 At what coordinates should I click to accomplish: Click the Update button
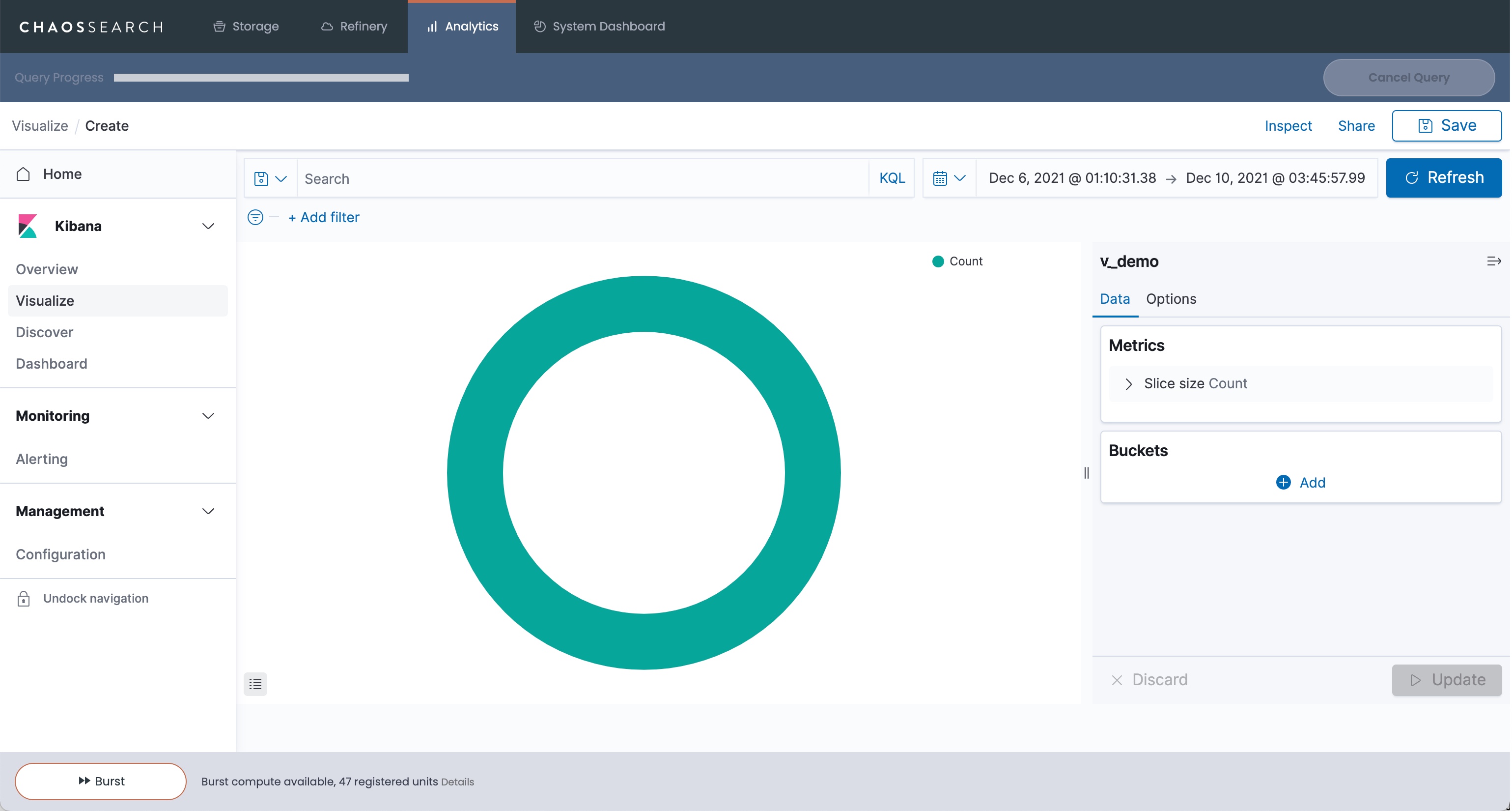1447,680
